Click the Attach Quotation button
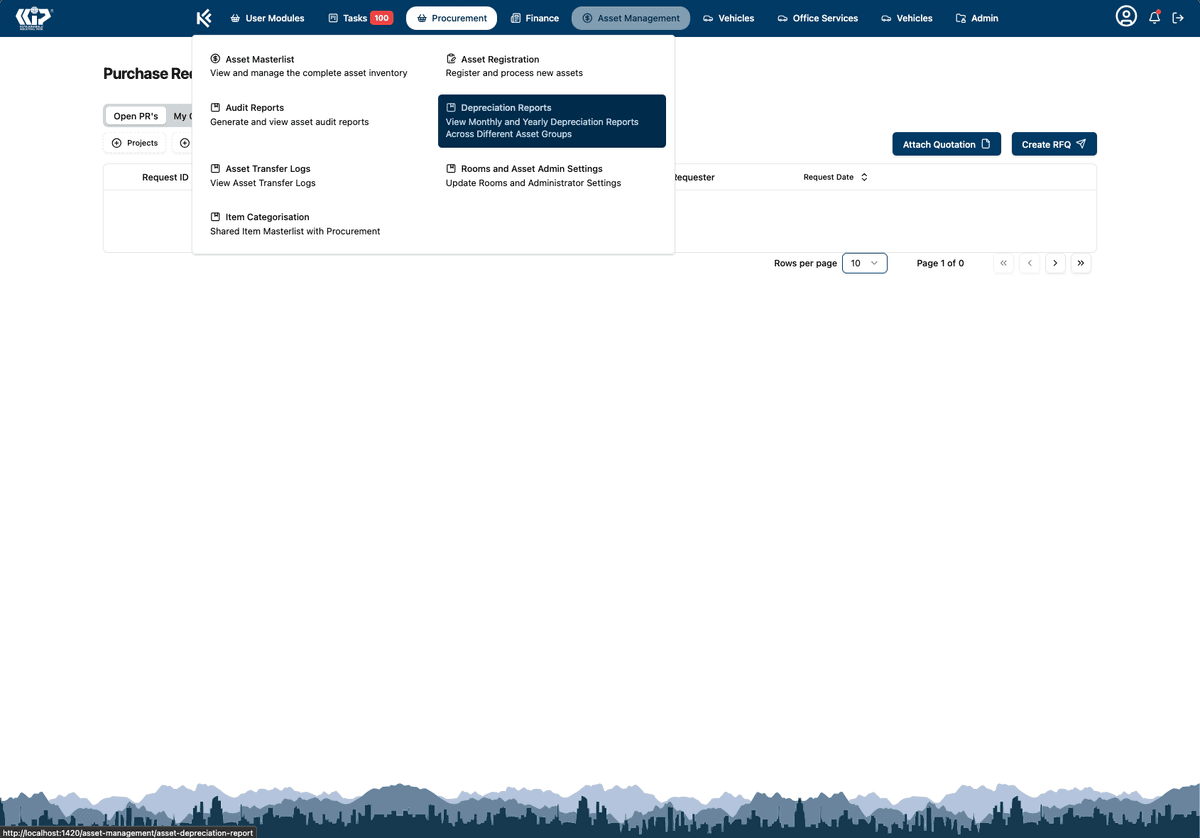Viewport: 1200px width, 838px height. 945,143
